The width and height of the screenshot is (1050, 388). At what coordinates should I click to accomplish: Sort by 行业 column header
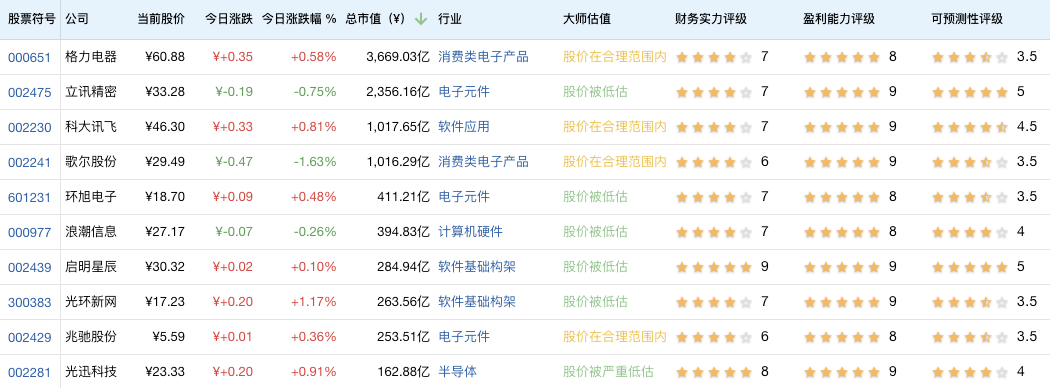click(450, 19)
